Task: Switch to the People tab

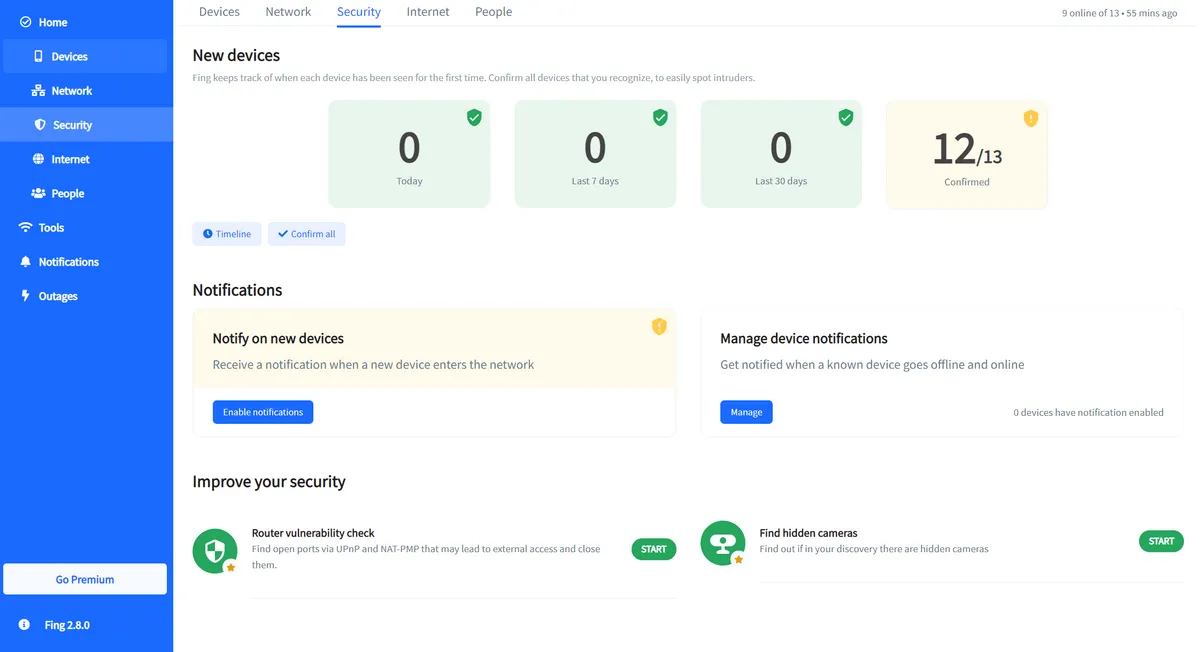Action: [x=493, y=12]
